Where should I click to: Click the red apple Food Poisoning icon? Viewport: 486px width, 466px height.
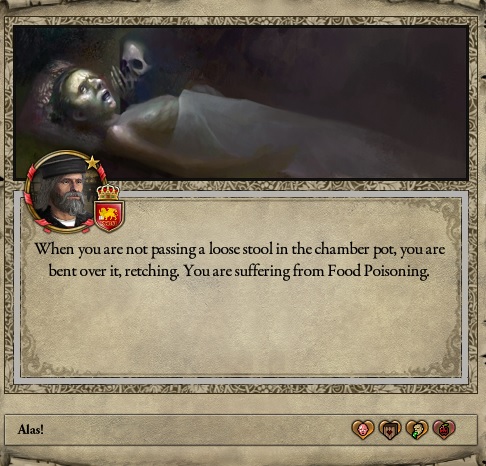(x=444, y=429)
